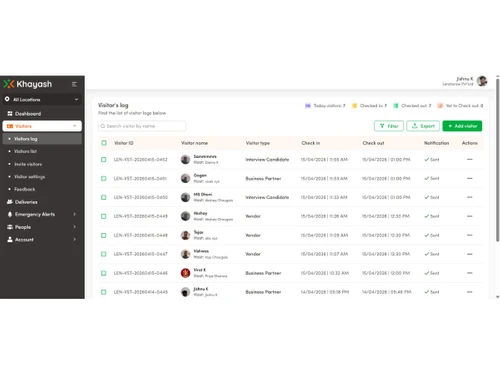This screenshot has width=500, height=375.
Task: Select checkbox for visitor ID ending 0451
Action: pyautogui.click(x=104, y=178)
